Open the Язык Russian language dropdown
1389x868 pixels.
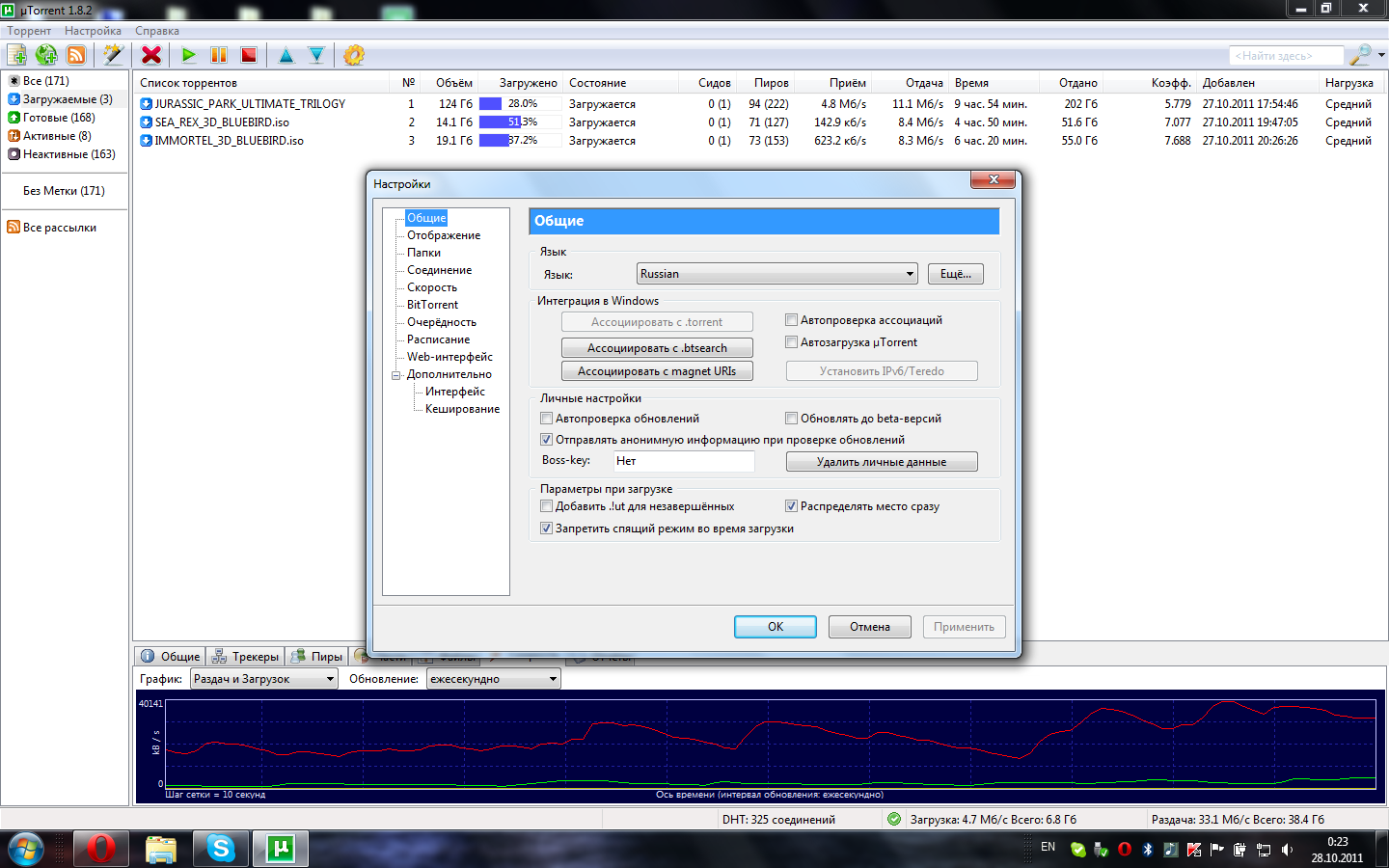pyautogui.click(x=777, y=274)
